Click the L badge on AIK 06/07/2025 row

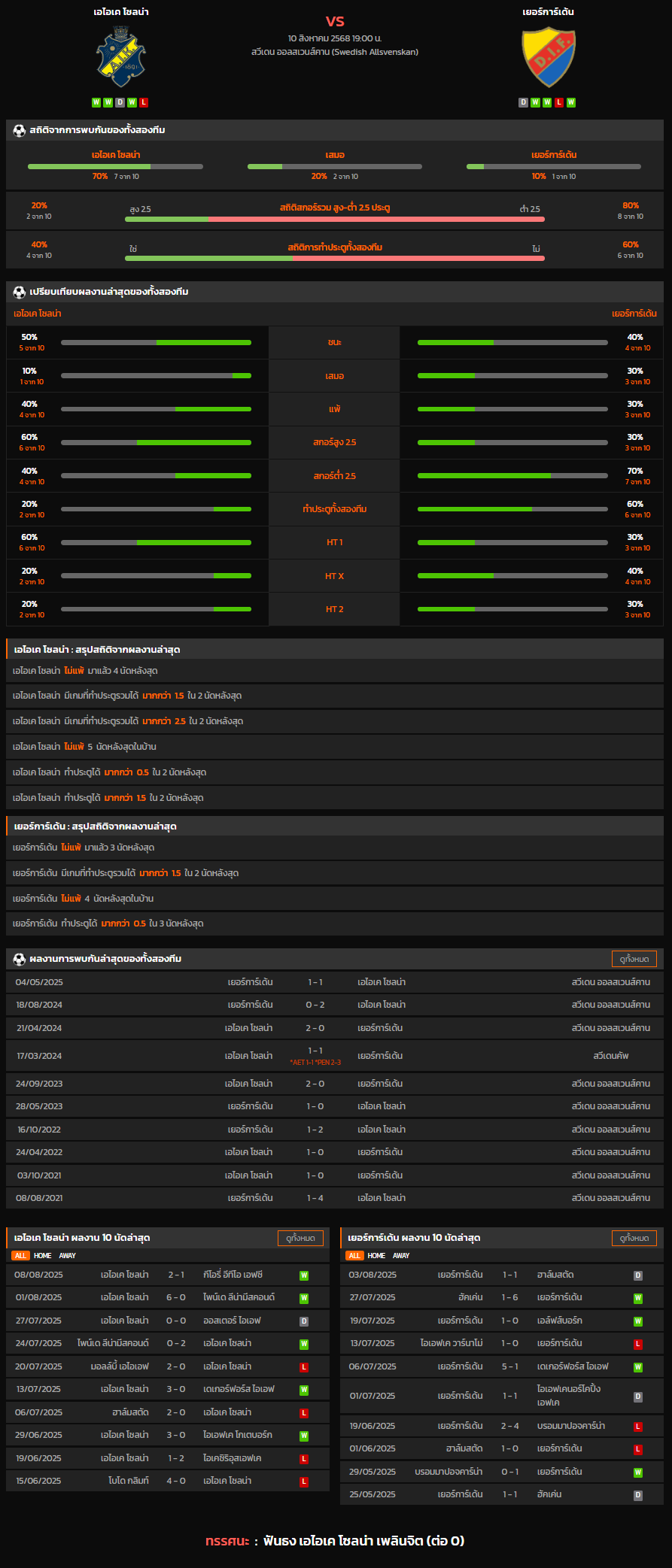pos(304,1413)
